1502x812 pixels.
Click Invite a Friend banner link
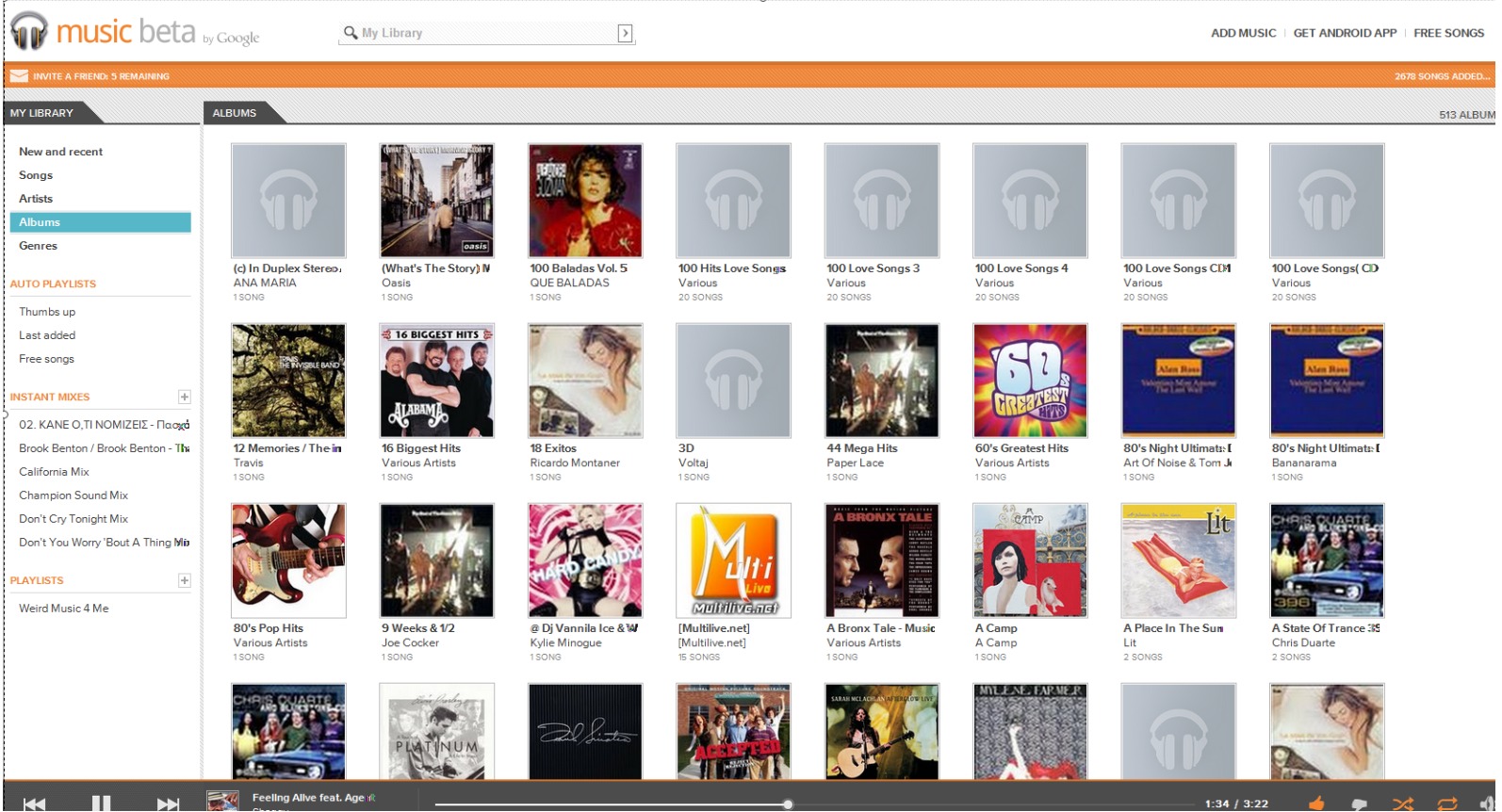pyautogui.click(x=101, y=76)
